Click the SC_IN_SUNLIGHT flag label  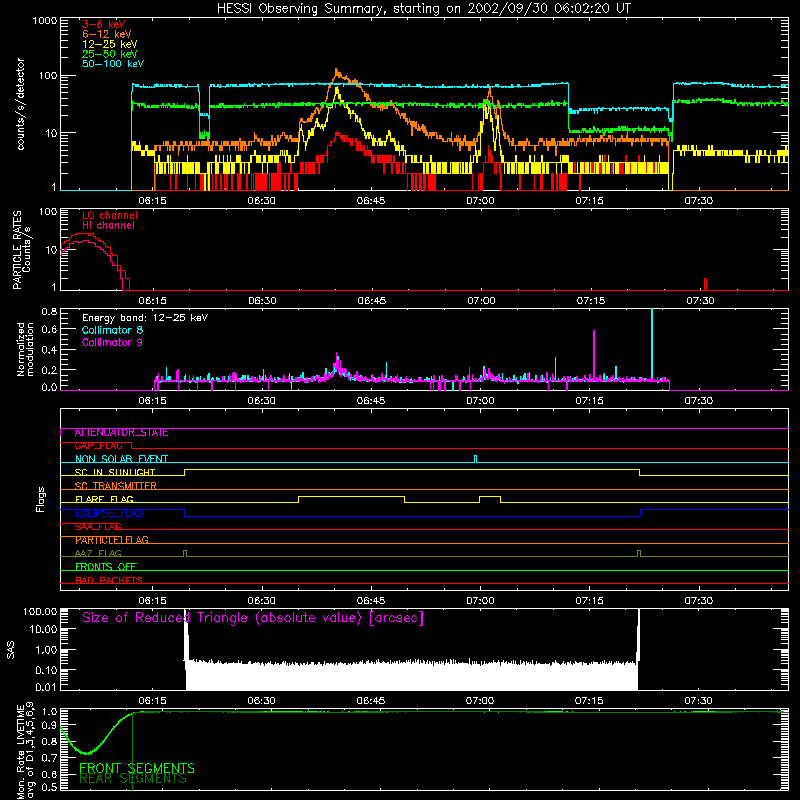click(115, 472)
